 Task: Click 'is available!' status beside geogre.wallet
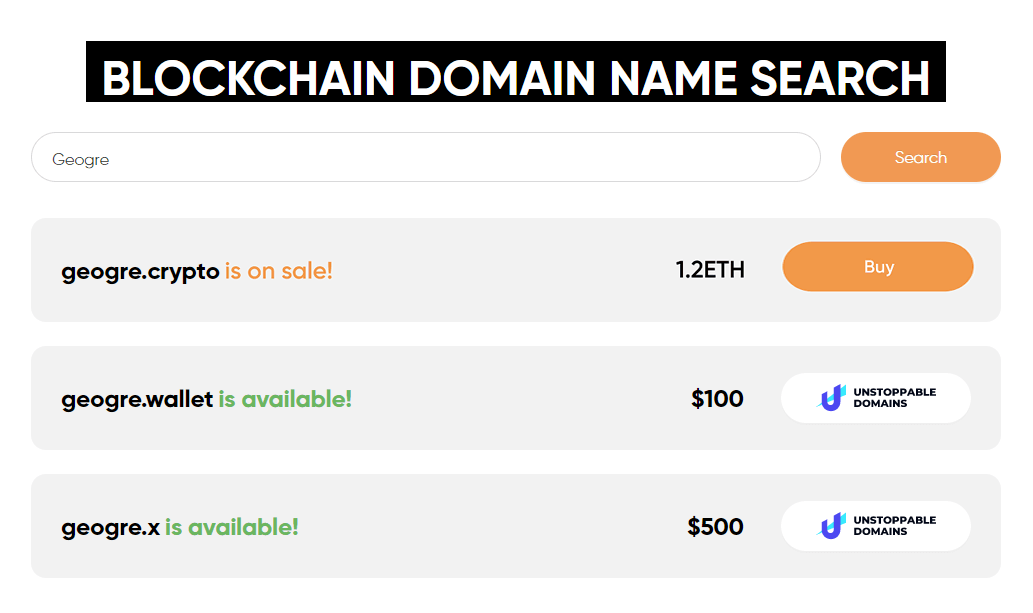285,399
